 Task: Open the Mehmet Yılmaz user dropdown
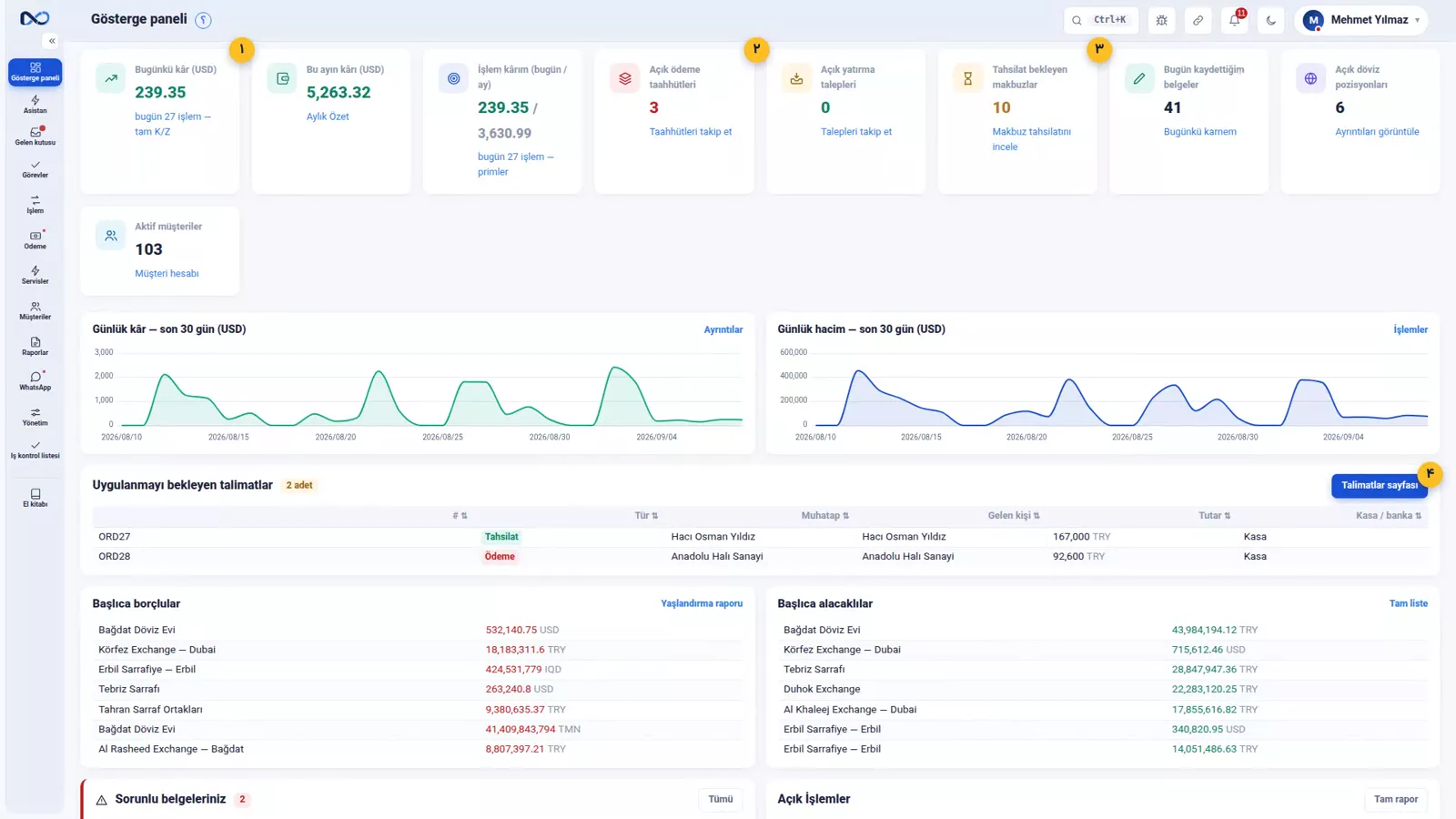coord(1361,20)
